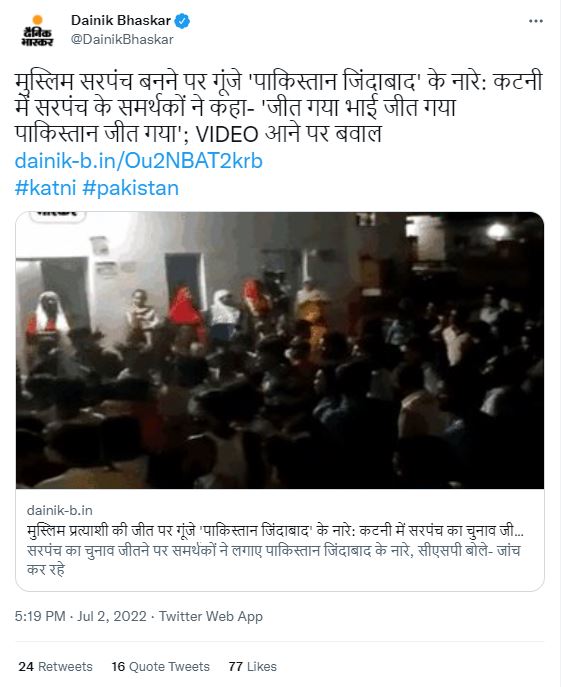Screen dimensions: 561x687
Task: Open the three-dot more options menu
Action: 536,21
